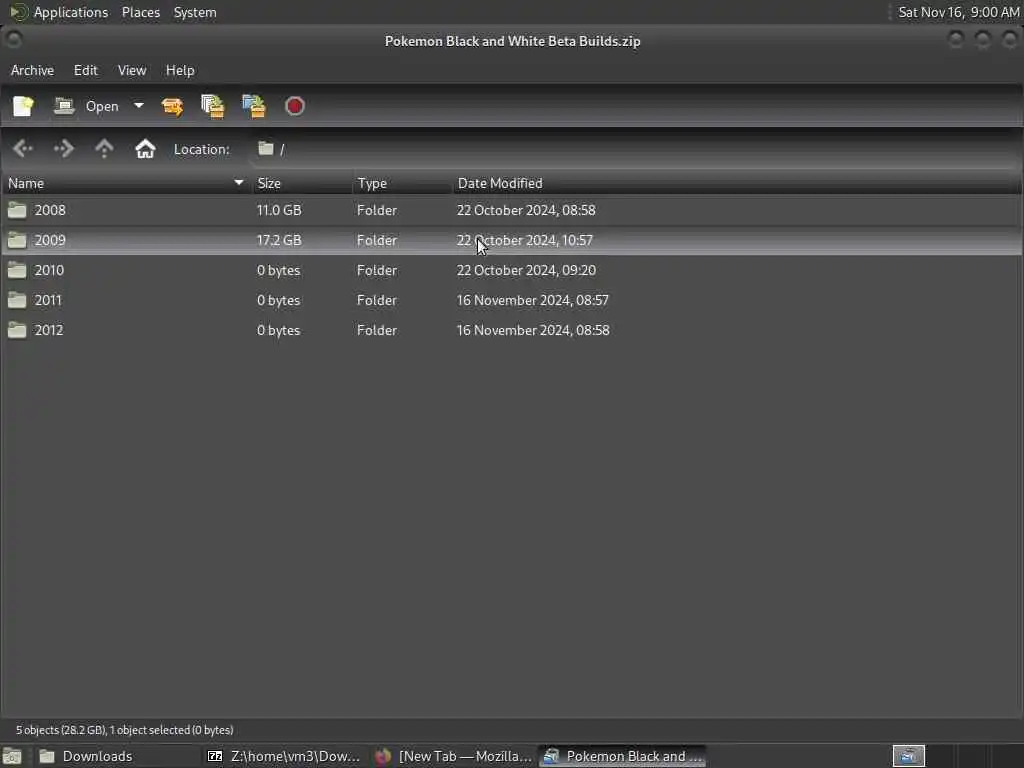Click the Extract archive toolbar icon

click(172, 106)
